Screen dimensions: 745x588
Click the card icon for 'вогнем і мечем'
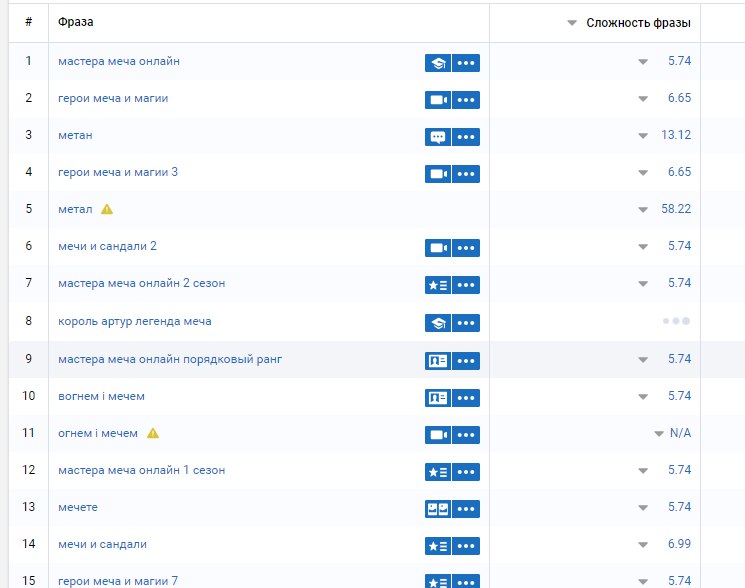(438, 398)
